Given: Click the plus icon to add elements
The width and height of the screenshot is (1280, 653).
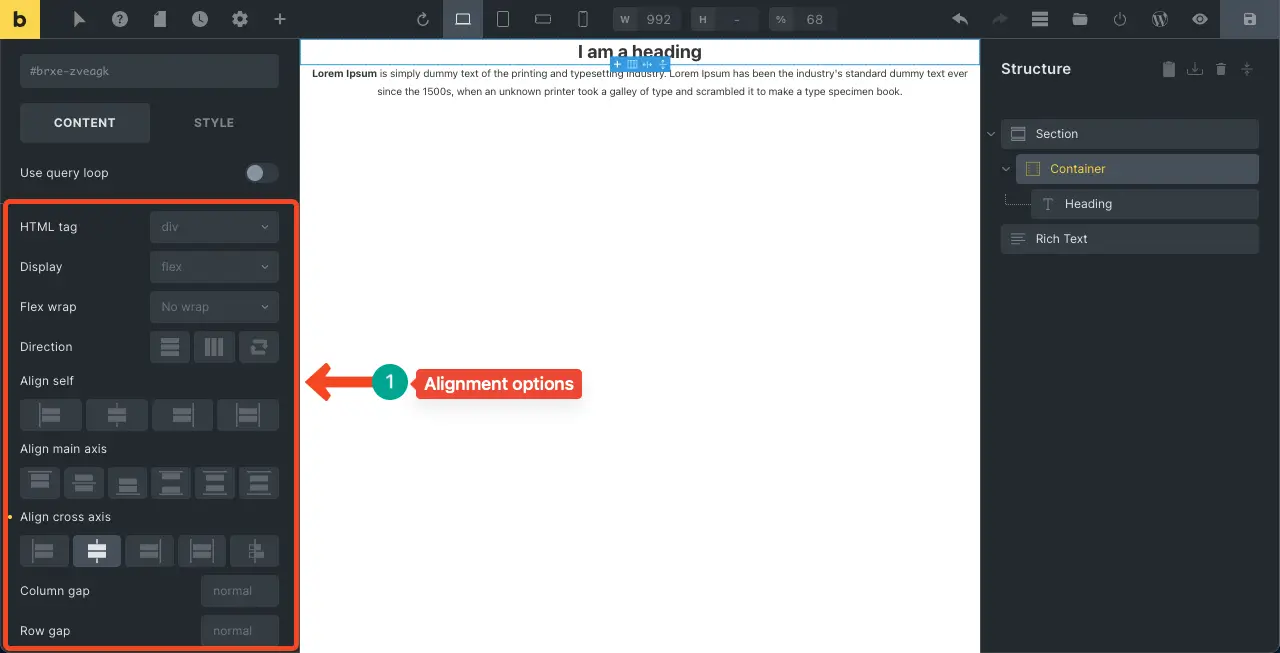Looking at the screenshot, I should 280,19.
